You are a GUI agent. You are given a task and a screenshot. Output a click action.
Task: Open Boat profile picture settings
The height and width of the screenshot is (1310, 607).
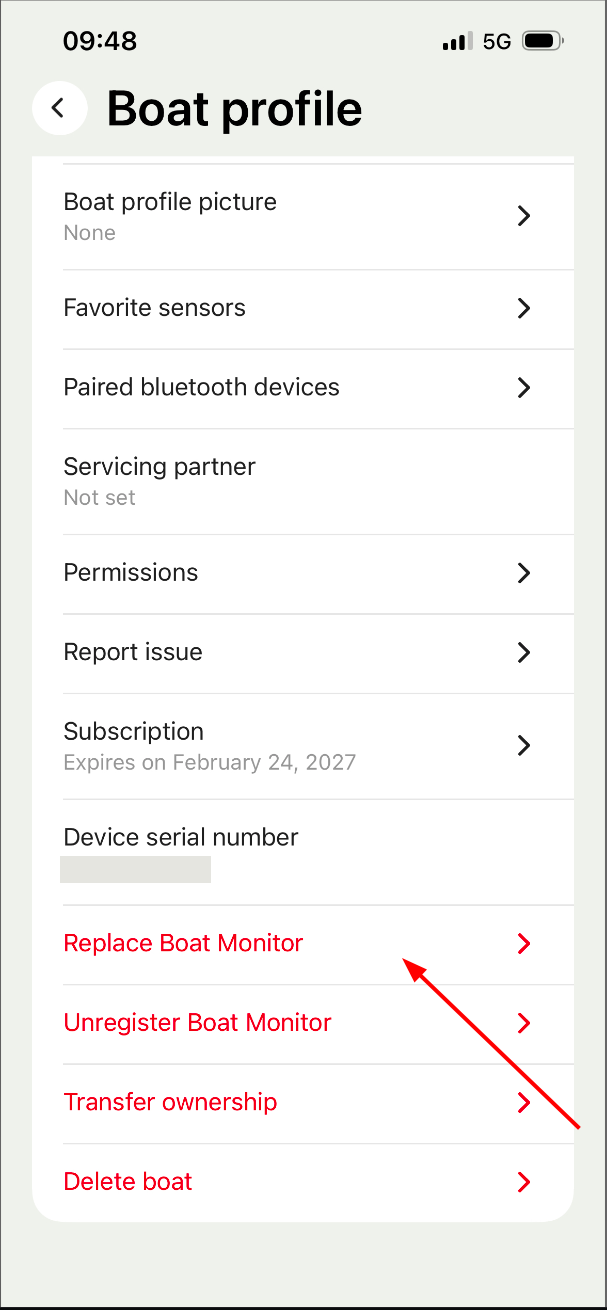tap(303, 217)
